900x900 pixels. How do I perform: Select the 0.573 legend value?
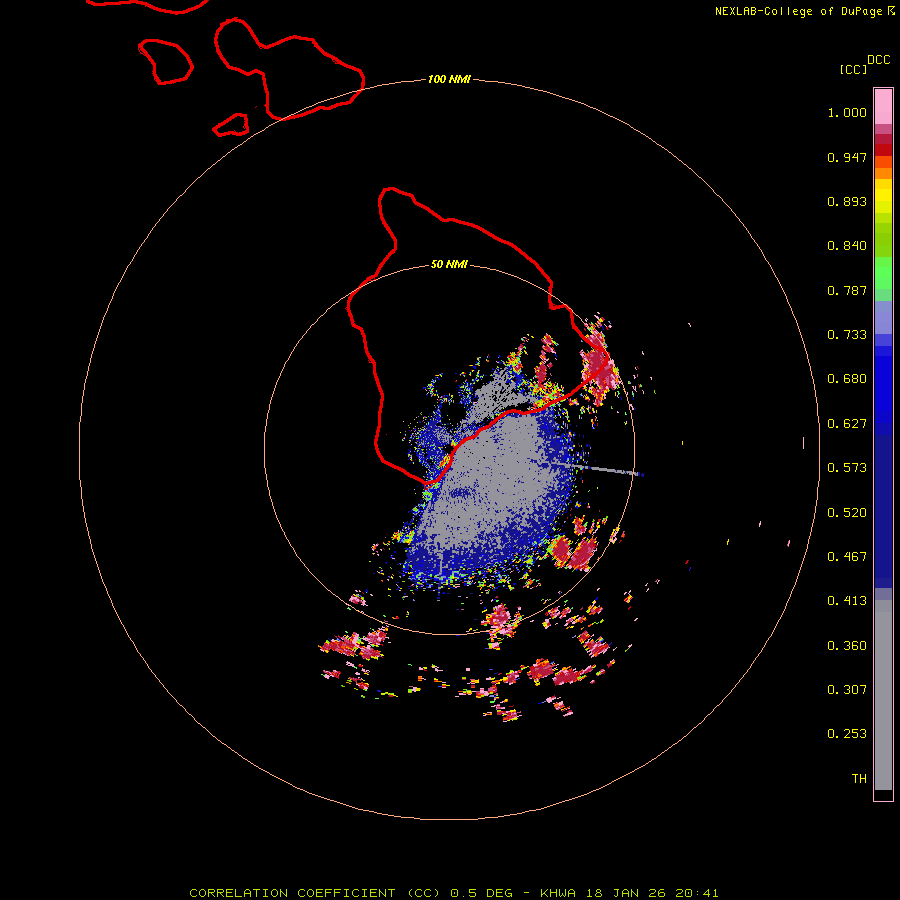point(847,468)
